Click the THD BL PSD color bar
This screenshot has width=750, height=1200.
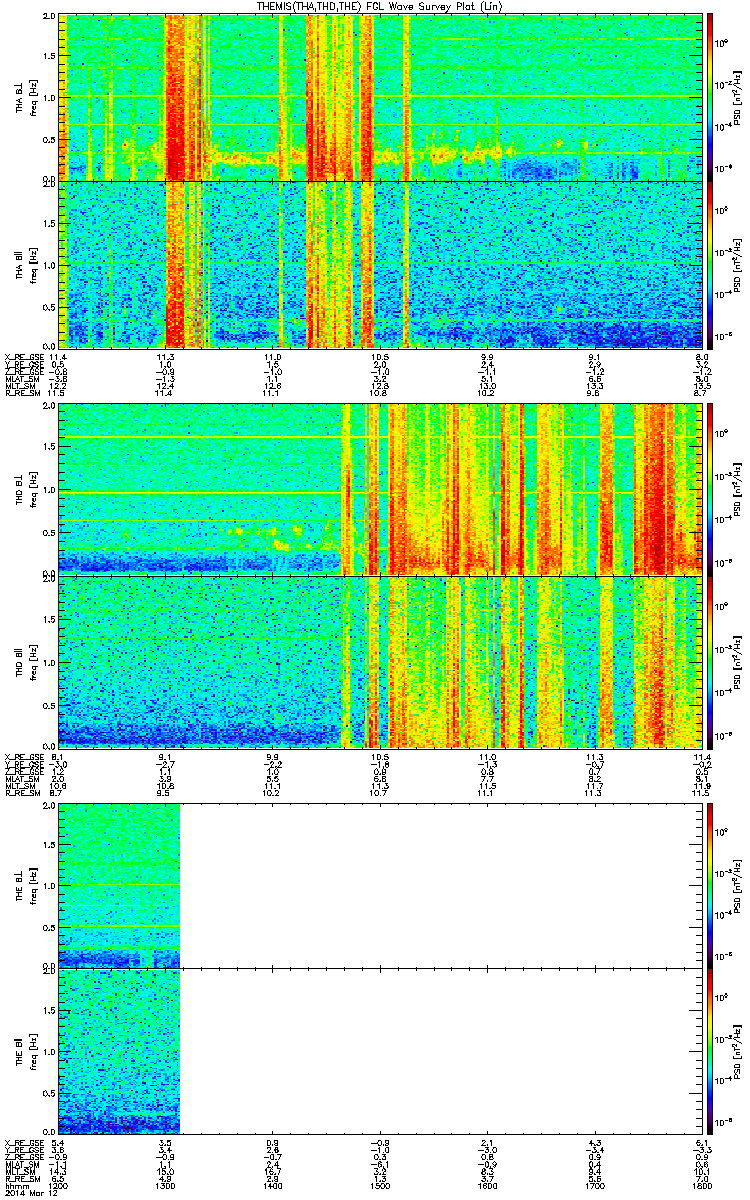(x=710, y=489)
